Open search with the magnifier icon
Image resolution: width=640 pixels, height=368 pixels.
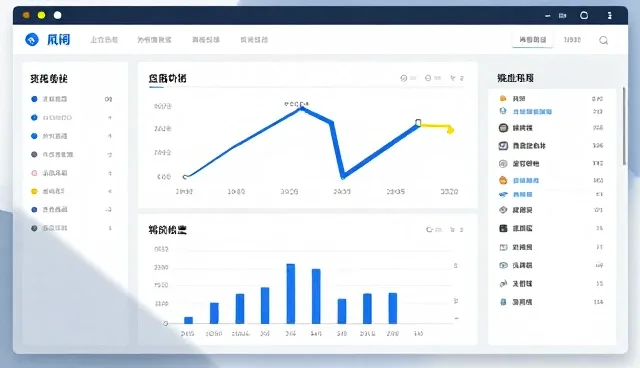click(604, 40)
